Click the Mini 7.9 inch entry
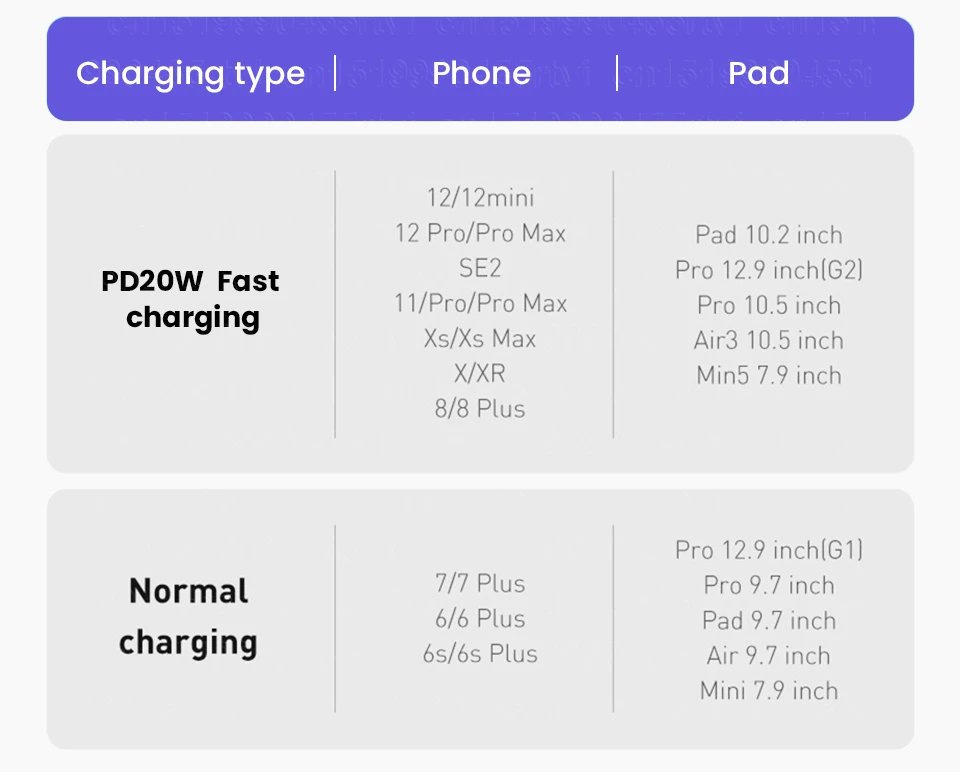The height and width of the screenshot is (778, 960). [x=769, y=690]
